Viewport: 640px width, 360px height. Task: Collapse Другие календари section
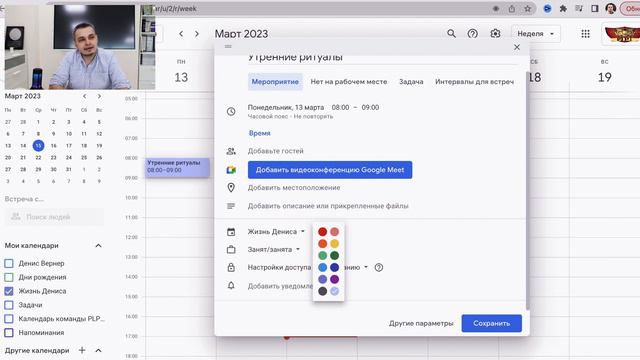pyautogui.click(x=98, y=351)
